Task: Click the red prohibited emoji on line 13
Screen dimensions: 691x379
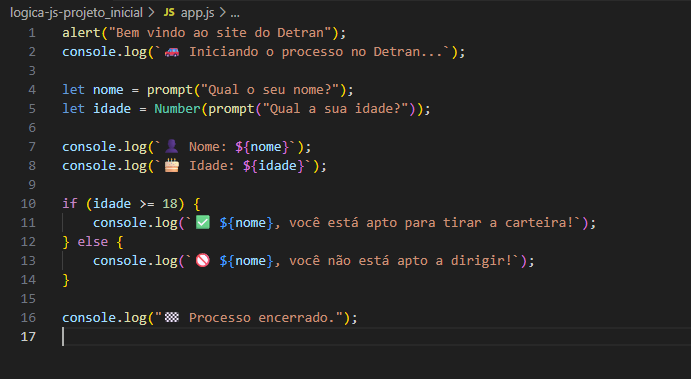Action: pos(203,260)
